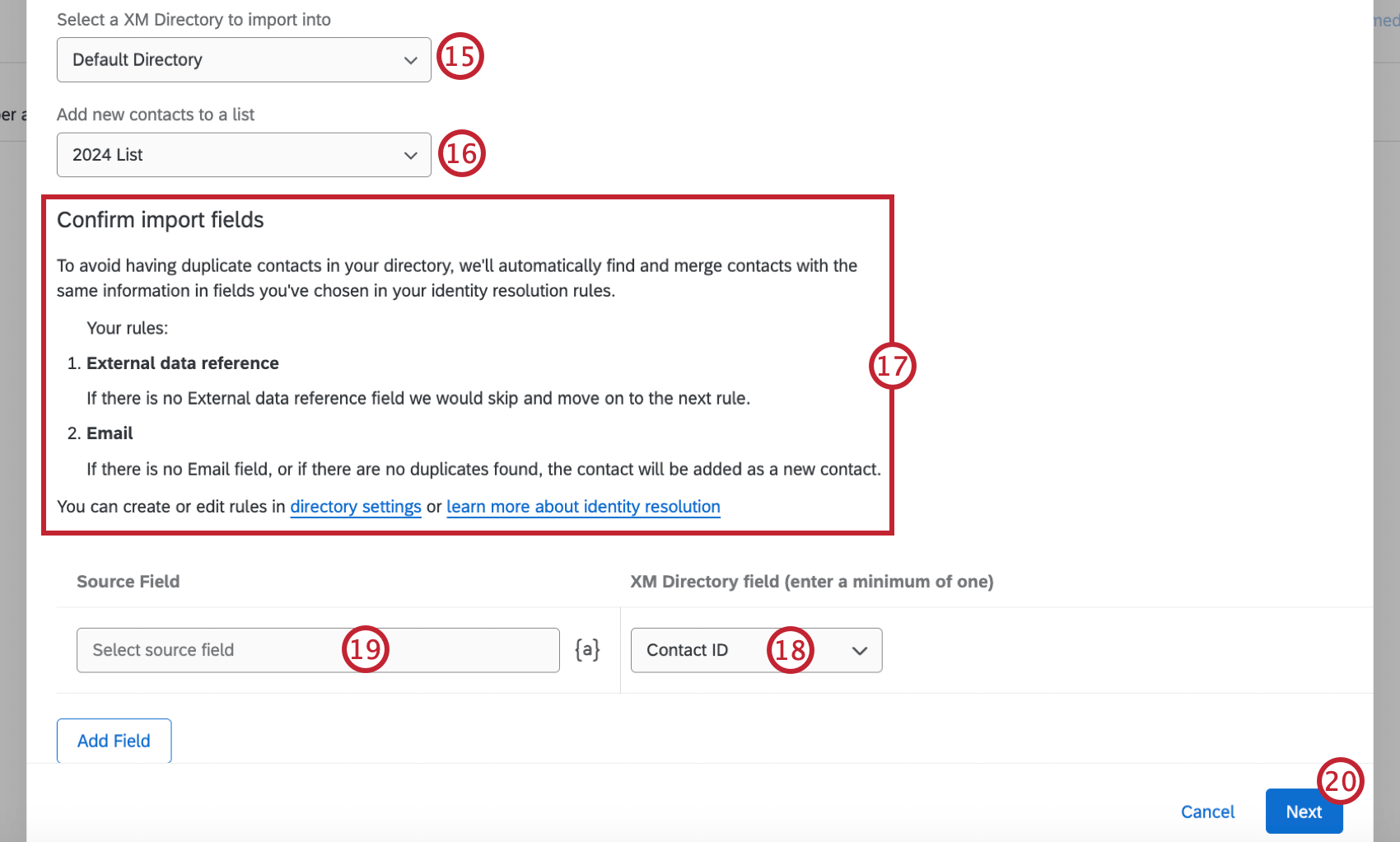Click the bold "Email" rule text
Viewport: 1400px width, 842px height.
[109, 433]
